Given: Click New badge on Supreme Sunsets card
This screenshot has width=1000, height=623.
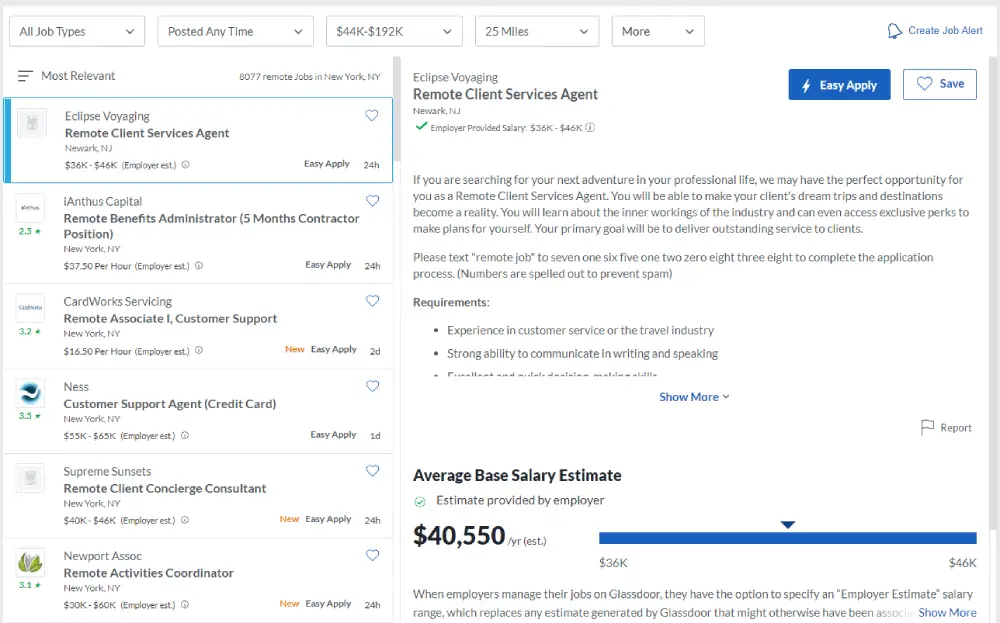Looking at the screenshot, I should 290,519.
